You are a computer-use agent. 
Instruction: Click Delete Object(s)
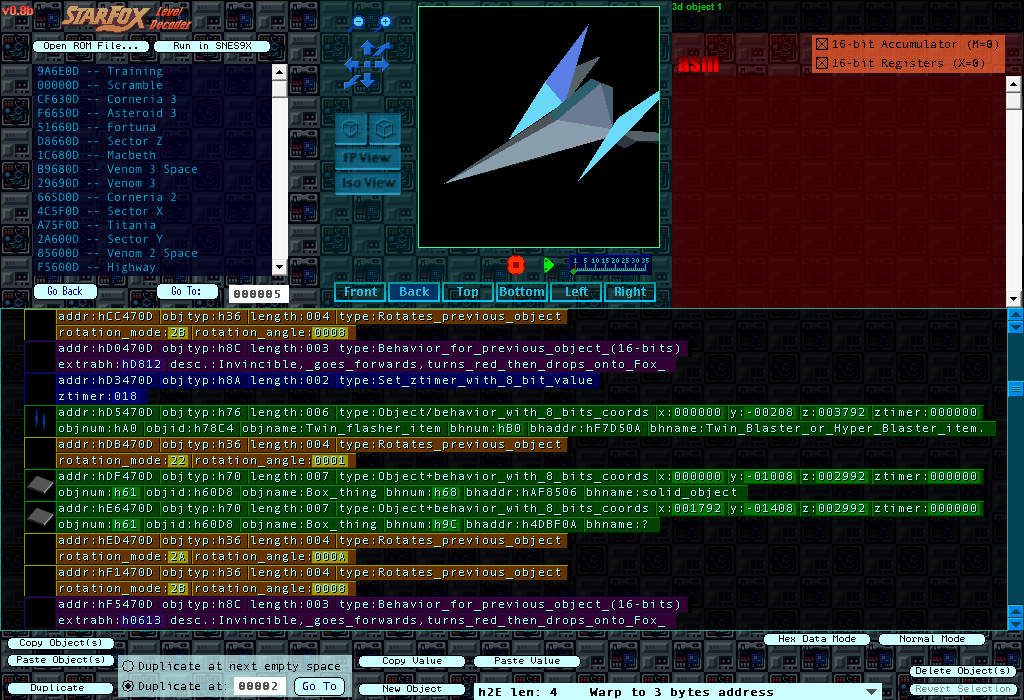(963, 671)
